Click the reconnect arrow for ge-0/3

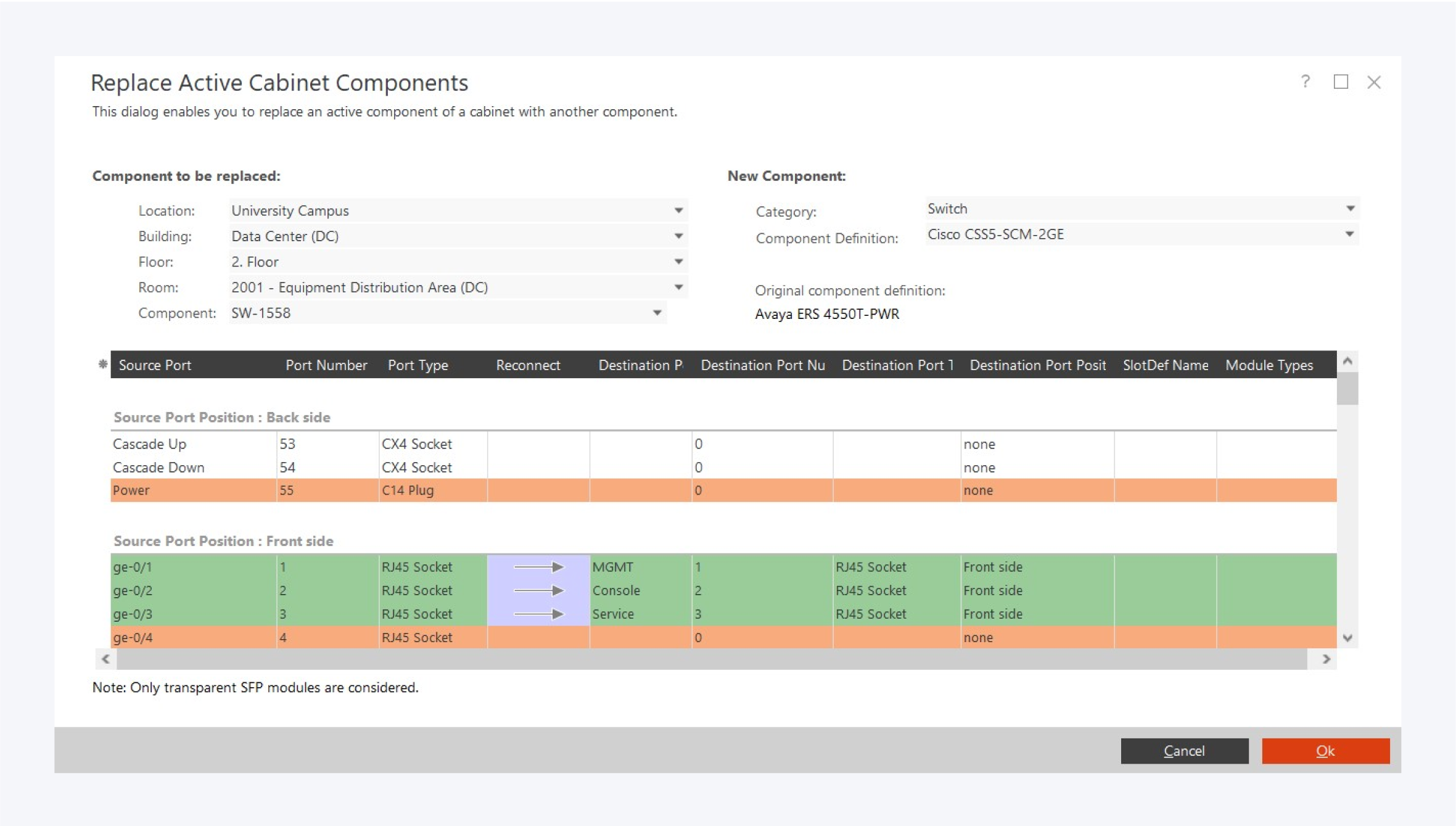(538, 614)
